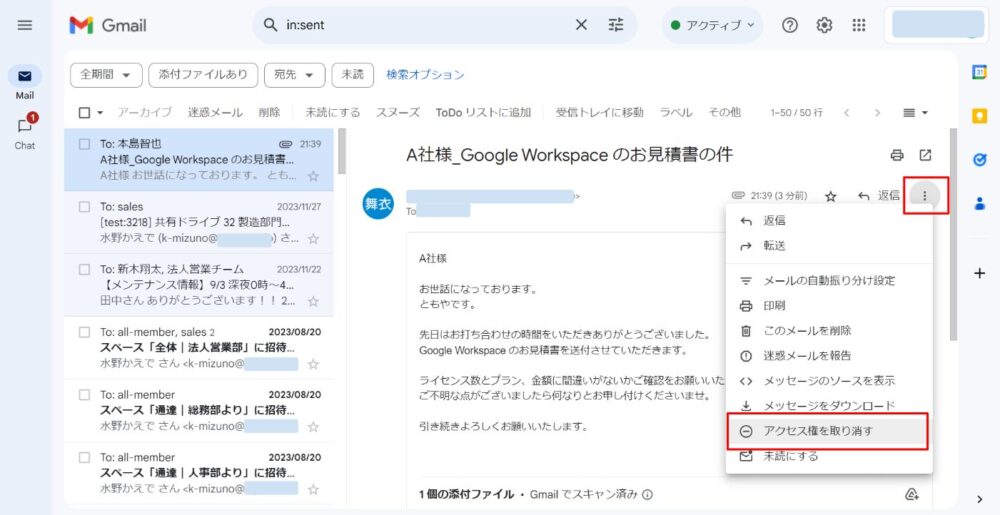Open ラベル in toolbar

coord(675,113)
